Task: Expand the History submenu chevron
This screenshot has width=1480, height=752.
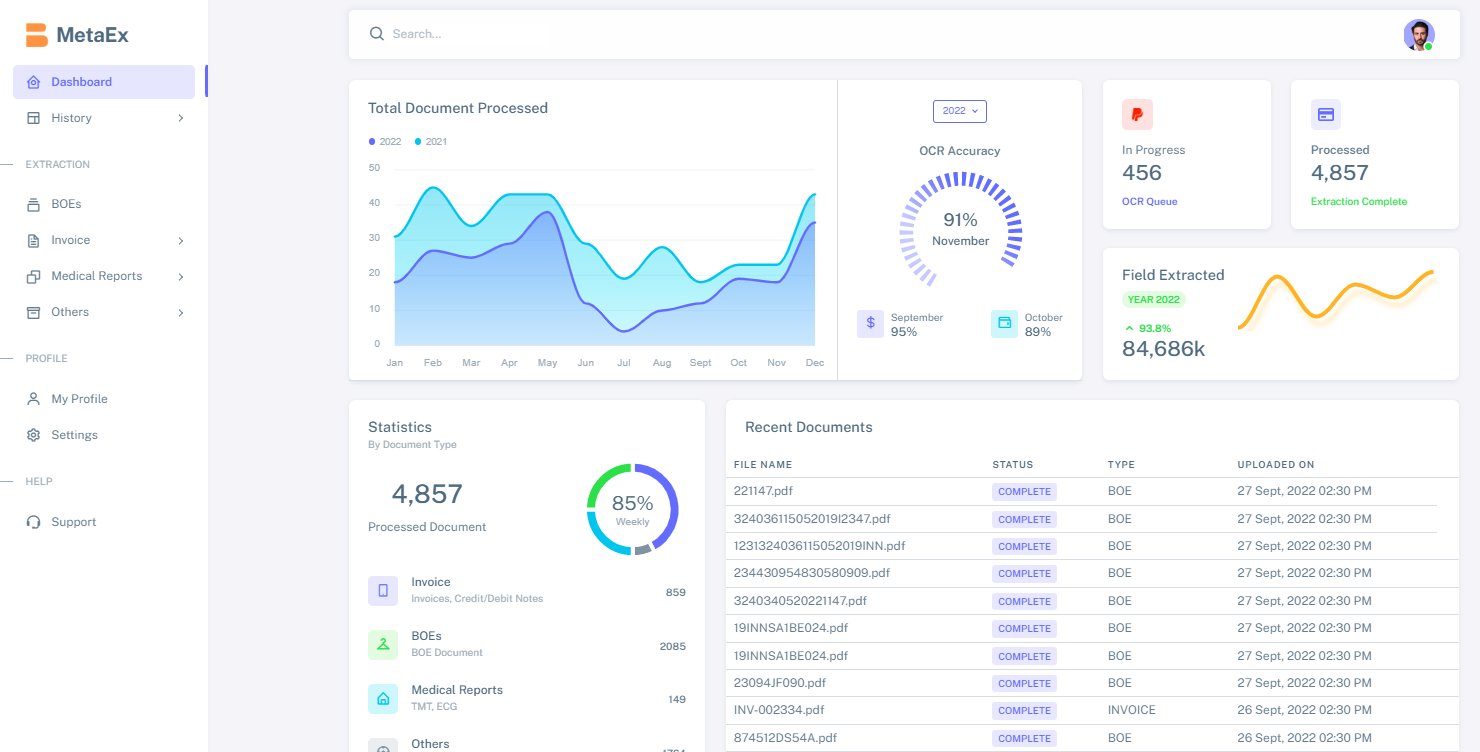Action: [x=181, y=118]
